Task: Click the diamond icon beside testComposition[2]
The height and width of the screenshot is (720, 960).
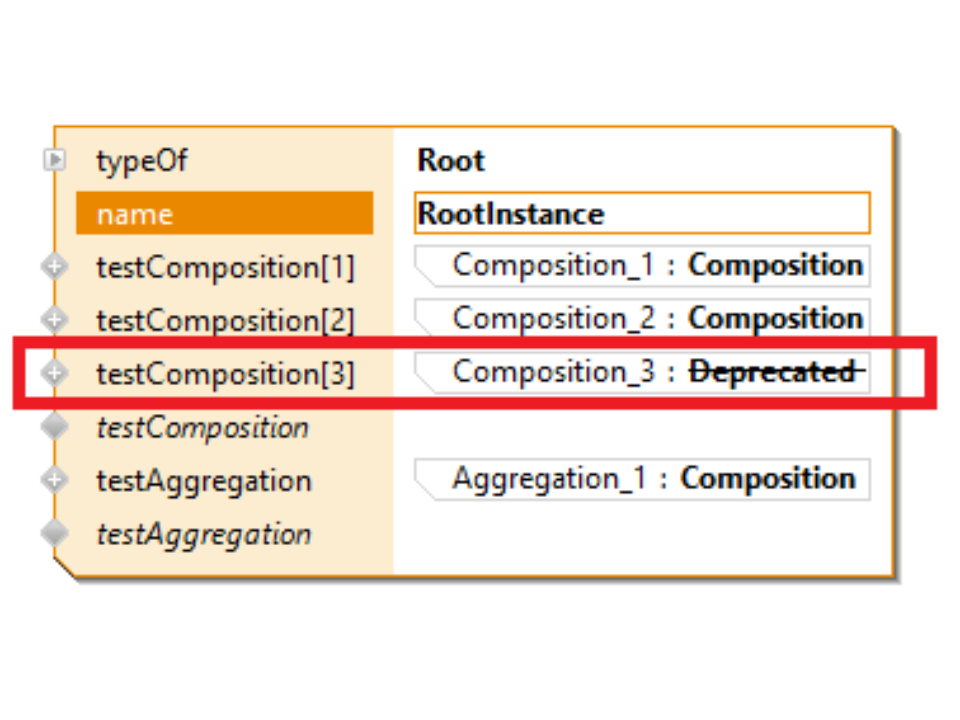Action: click(56, 320)
